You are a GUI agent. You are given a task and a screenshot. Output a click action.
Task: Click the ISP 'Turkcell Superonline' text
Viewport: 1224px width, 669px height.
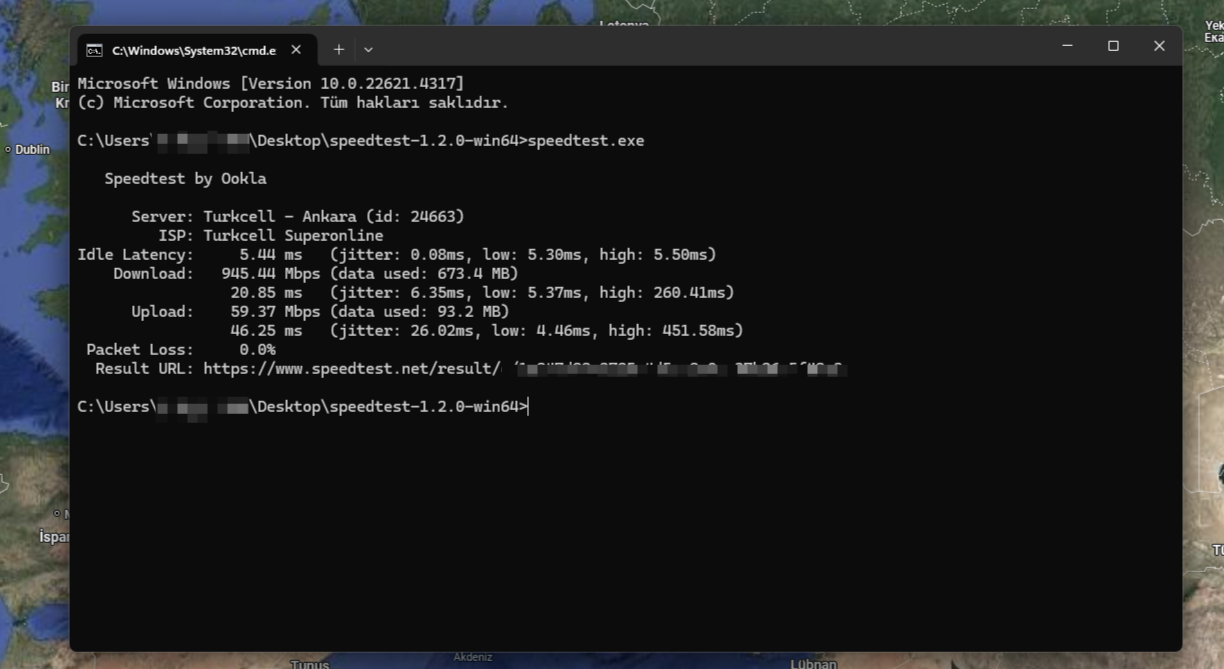point(293,236)
